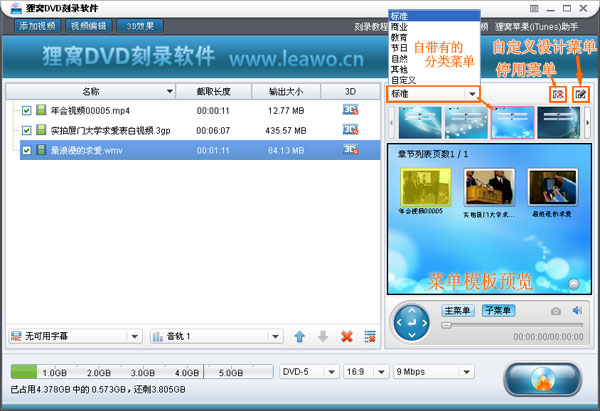Select the second menu template thumbnail
Screen dimensions: 600x411
pos(466,122)
